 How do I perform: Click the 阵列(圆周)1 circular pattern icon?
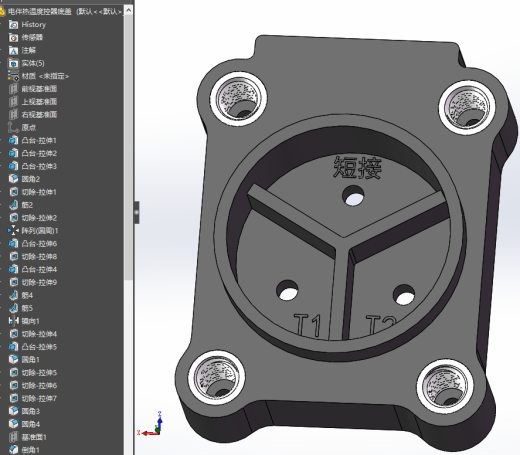(x=13, y=231)
